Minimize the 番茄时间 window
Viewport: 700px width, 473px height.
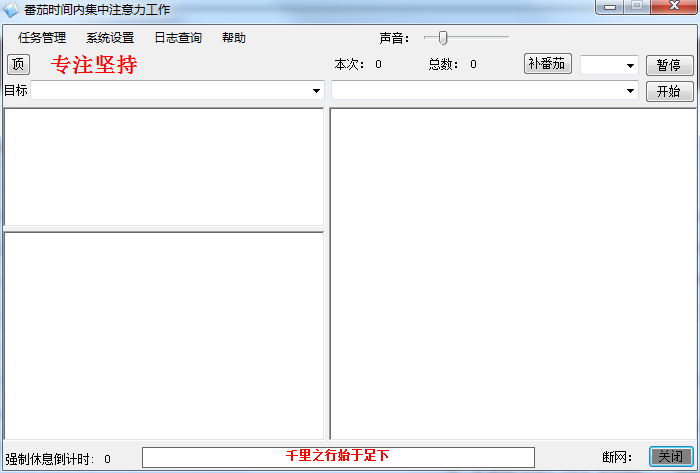click(x=610, y=7)
